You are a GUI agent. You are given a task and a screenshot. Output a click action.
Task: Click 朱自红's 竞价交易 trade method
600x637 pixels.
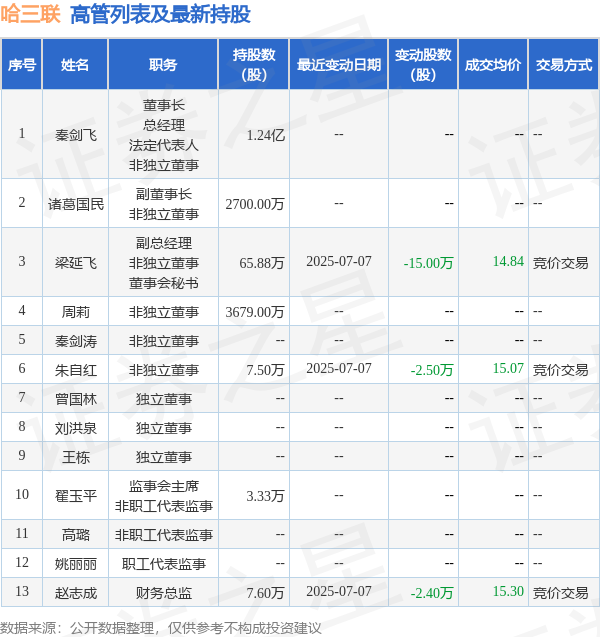[x=560, y=370]
